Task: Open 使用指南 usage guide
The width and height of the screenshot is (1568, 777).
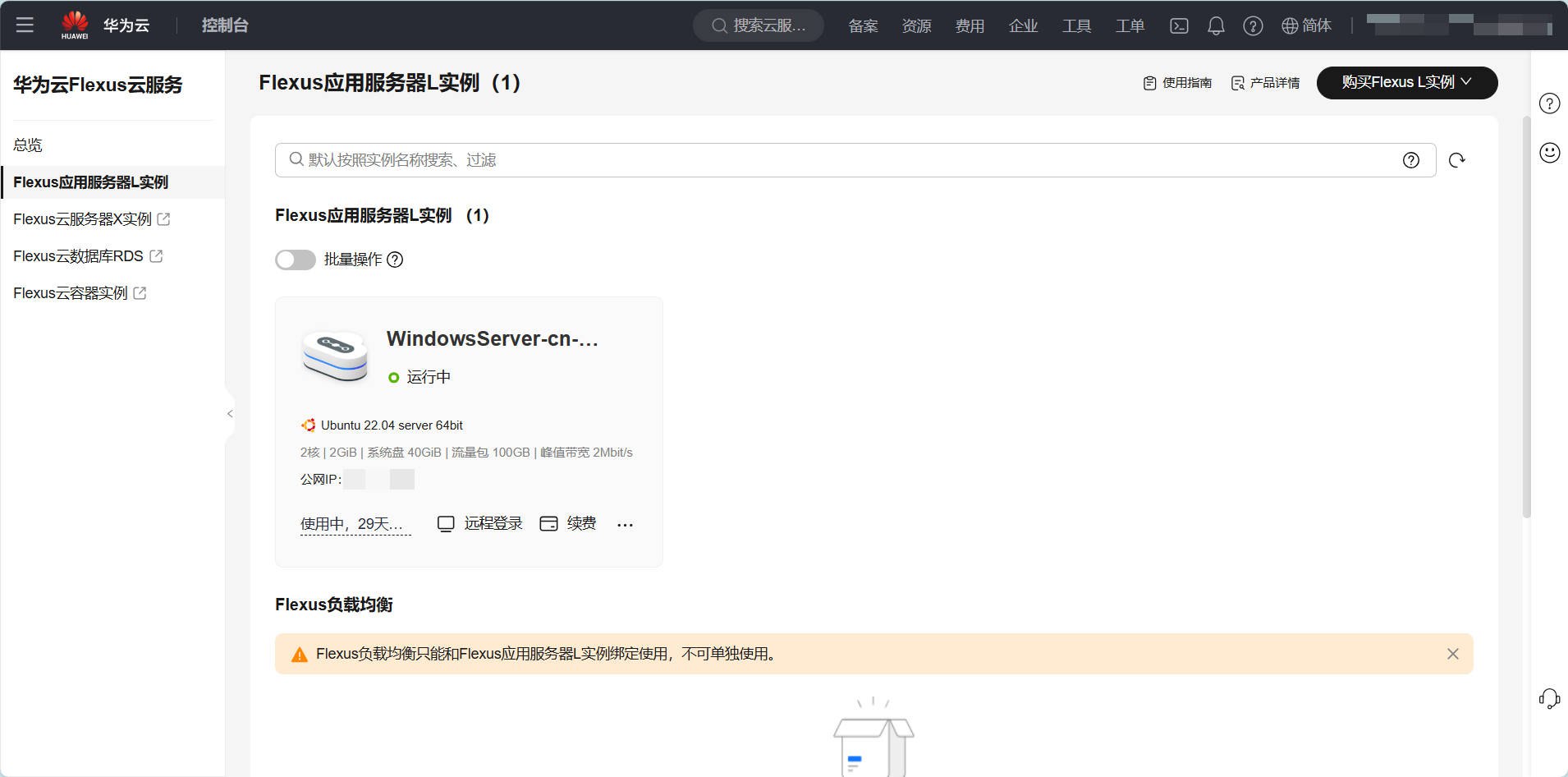Action: [x=1177, y=83]
